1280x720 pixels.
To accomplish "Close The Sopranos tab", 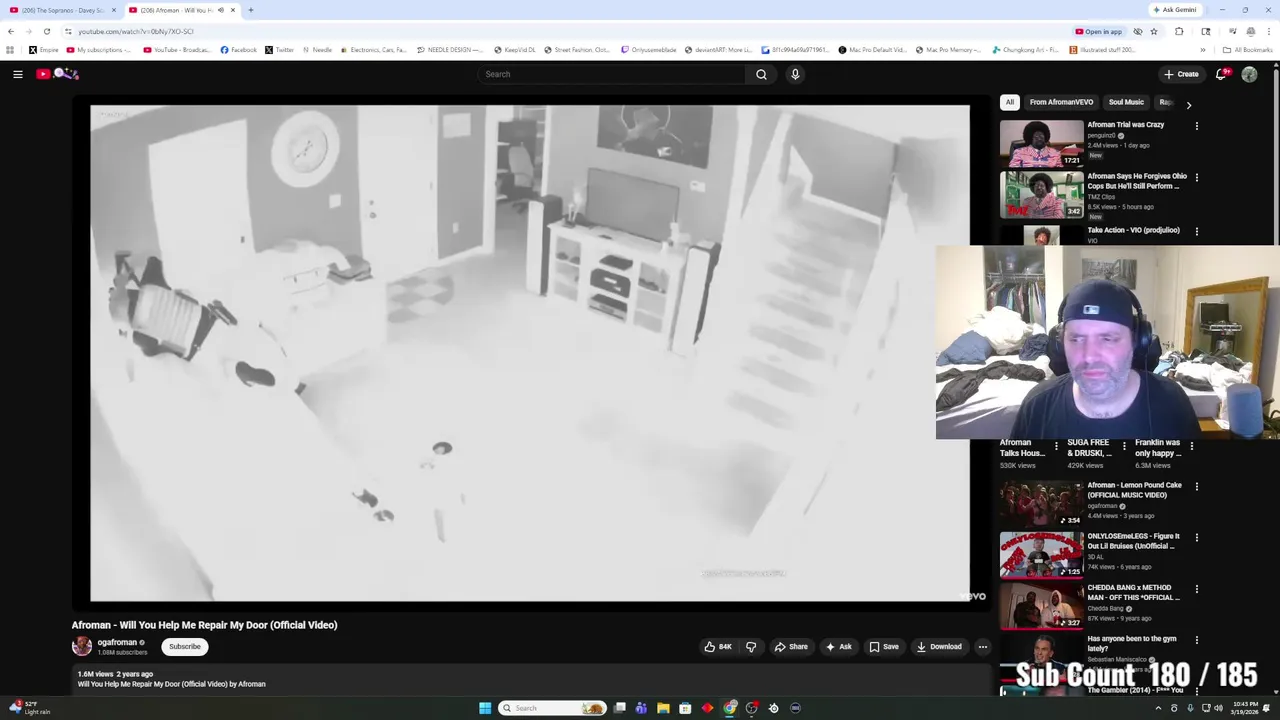I will [113, 10].
